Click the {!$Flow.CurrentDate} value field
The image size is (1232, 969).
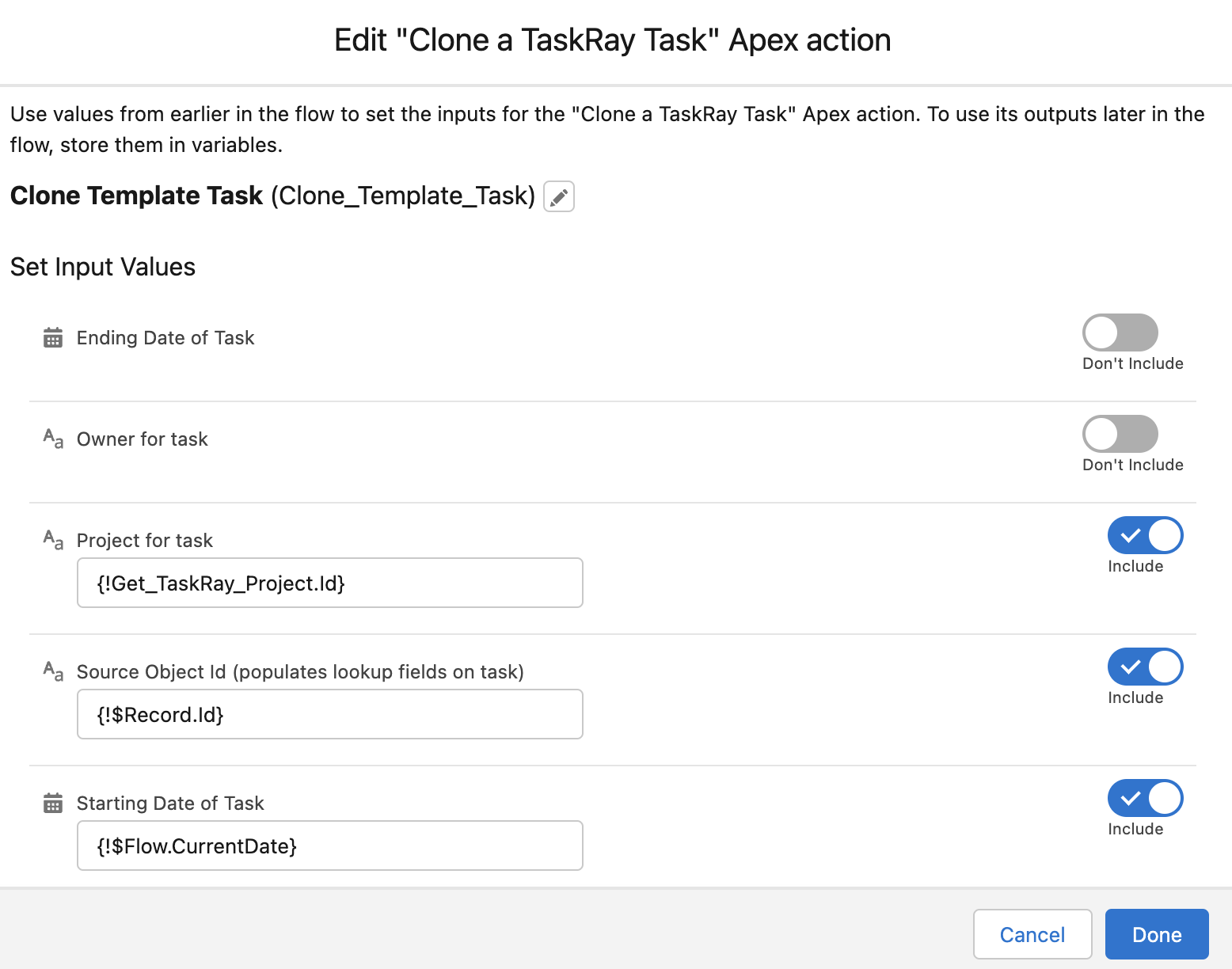329,845
